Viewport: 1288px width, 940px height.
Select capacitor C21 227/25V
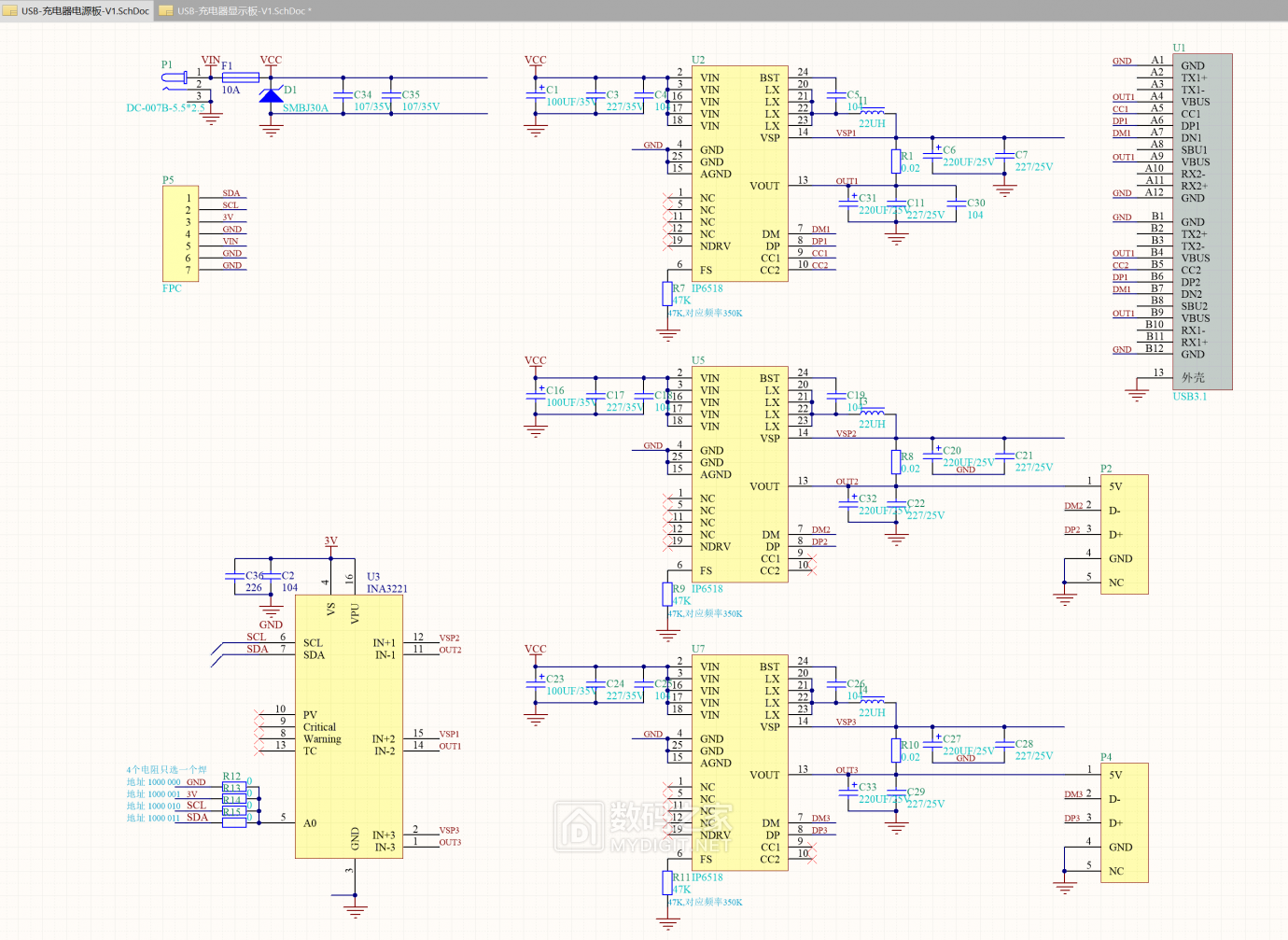[x=1004, y=456]
